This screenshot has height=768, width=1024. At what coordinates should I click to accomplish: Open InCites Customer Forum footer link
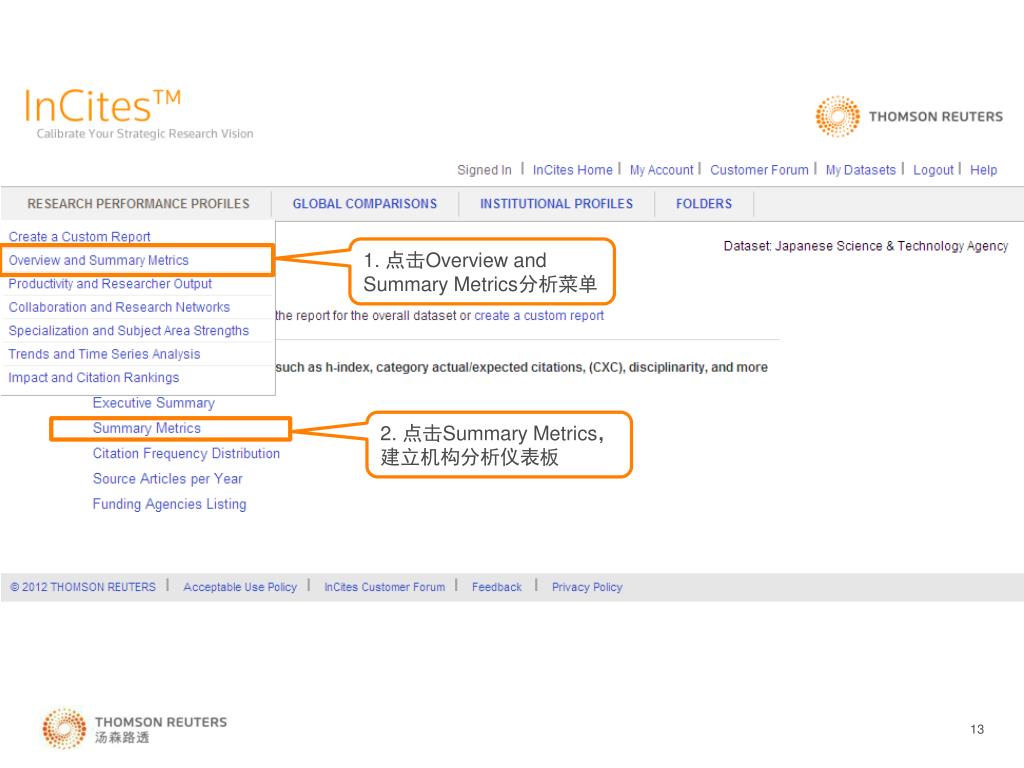(384, 587)
